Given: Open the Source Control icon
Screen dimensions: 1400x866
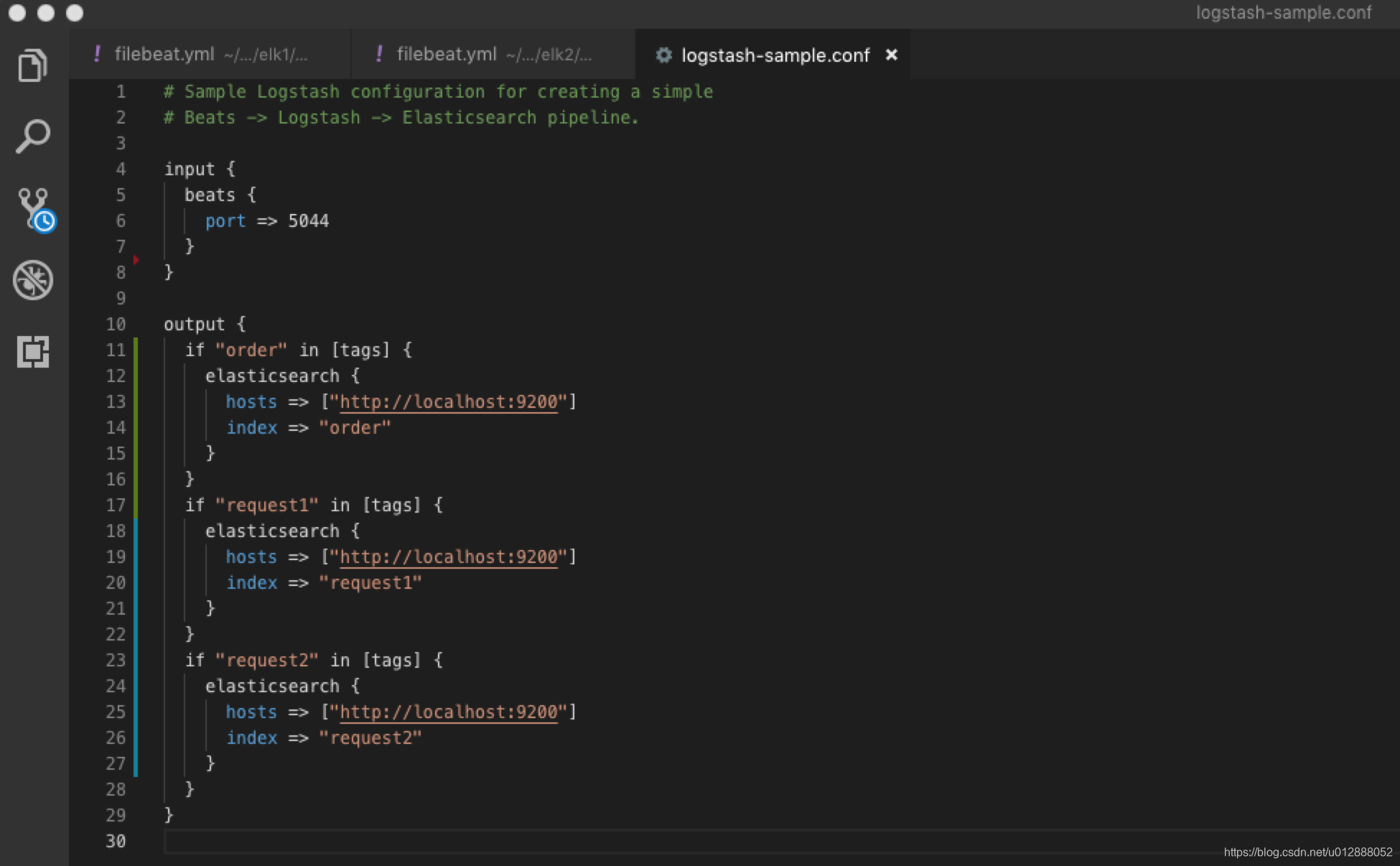Looking at the screenshot, I should pos(36,210).
